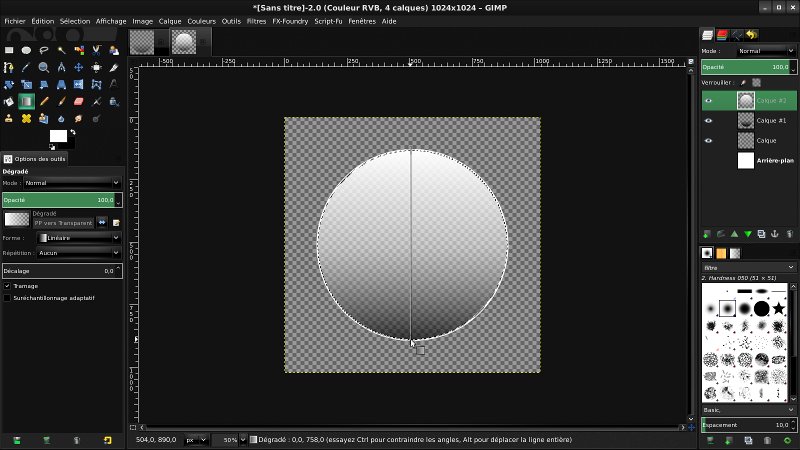
Task: Select the Paintbrush tool
Action: [61, 102]
